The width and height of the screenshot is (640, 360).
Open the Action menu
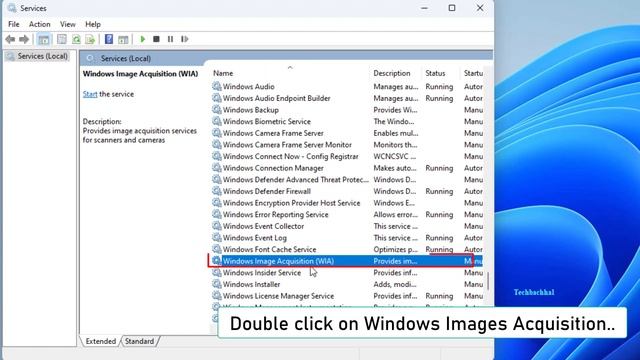click(40, 24)
